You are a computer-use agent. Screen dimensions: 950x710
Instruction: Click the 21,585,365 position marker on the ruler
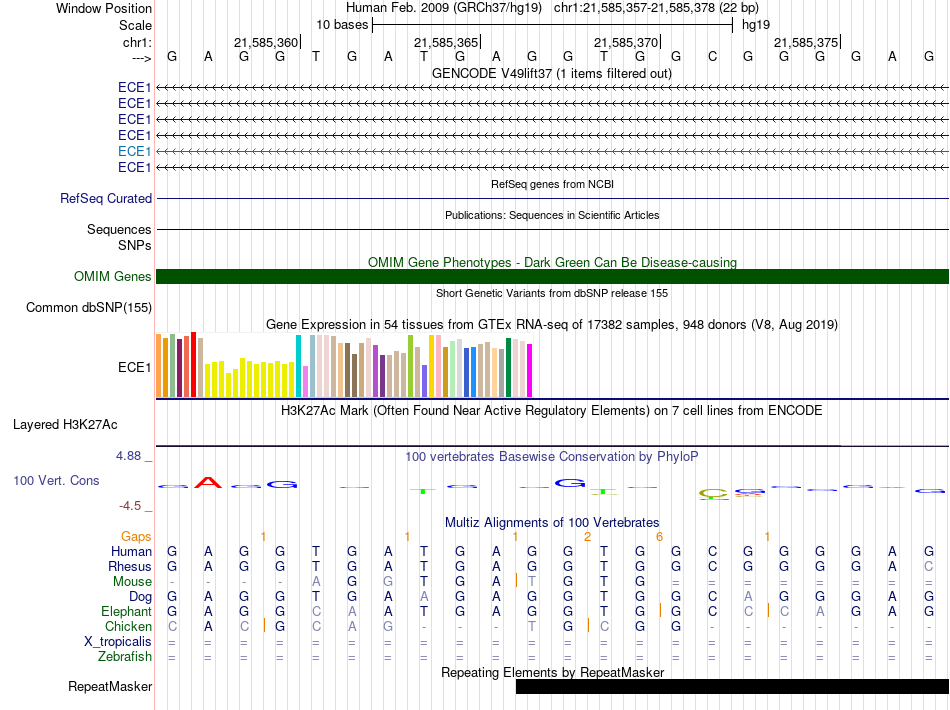tap(445, 43)
